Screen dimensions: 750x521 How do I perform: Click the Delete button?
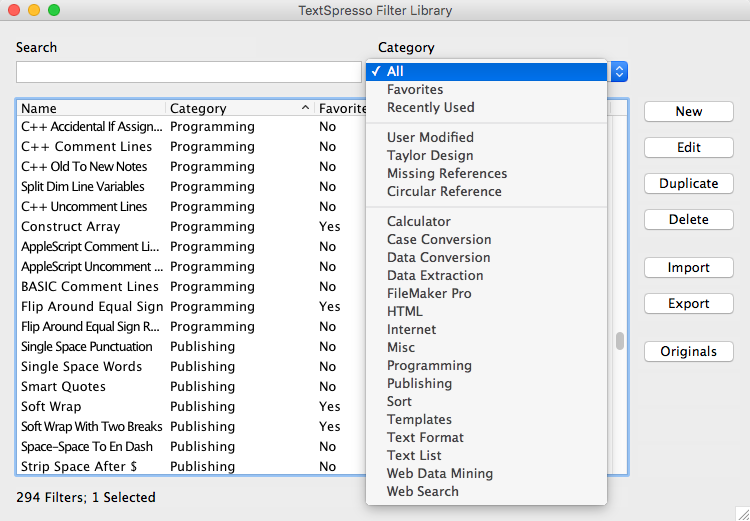tap(689, 220)
